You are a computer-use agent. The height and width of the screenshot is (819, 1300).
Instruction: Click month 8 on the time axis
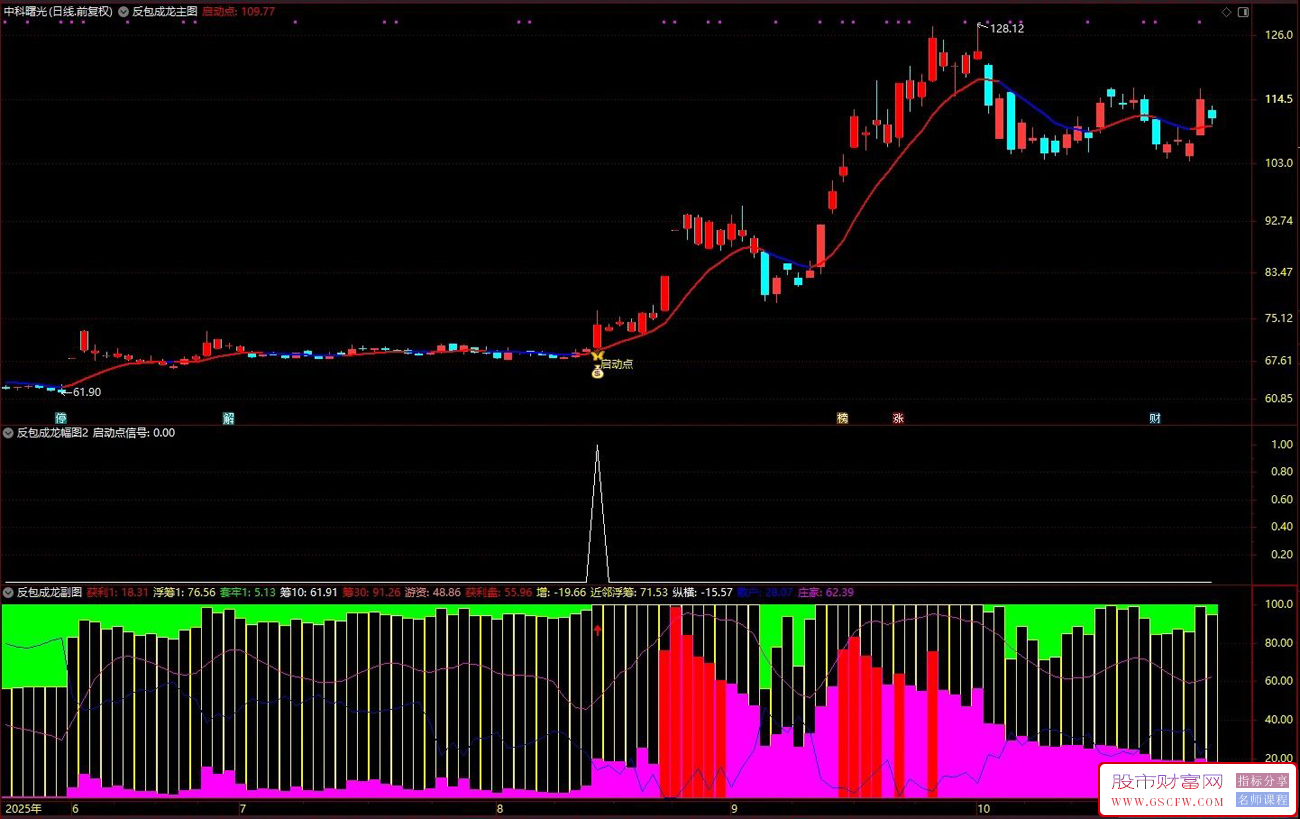pos(500,808)
